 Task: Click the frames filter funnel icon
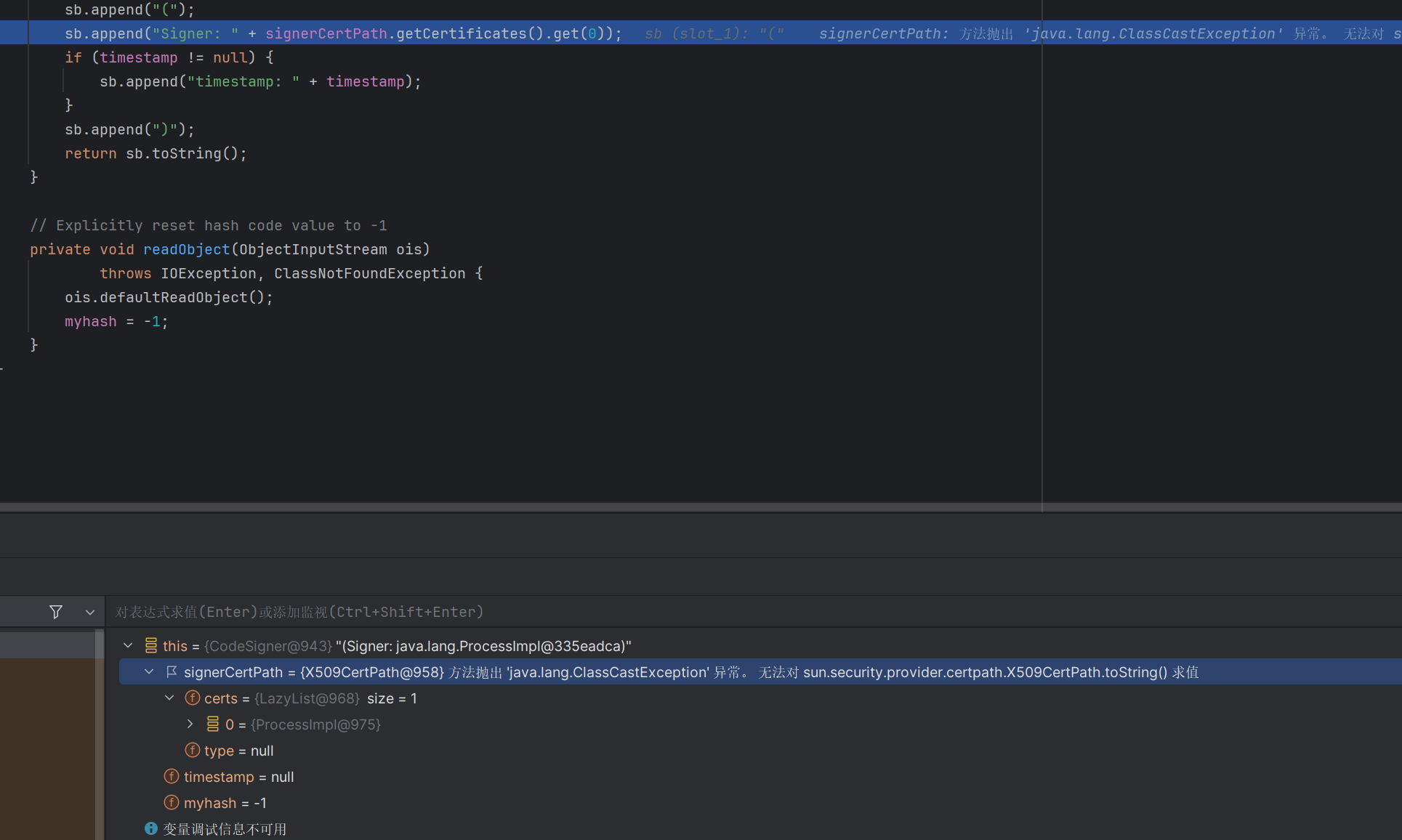click(56, 612)
